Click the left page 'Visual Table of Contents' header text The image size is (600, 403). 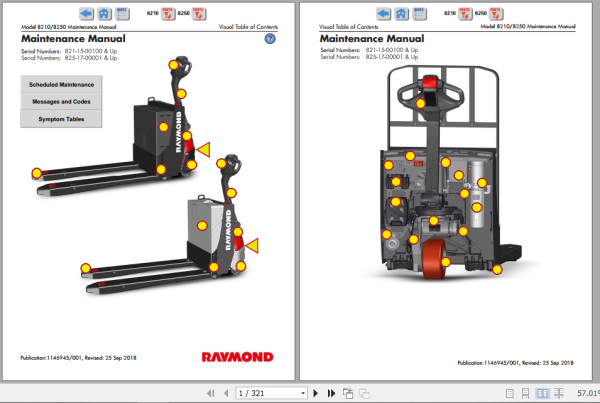(x=248, y=27)
